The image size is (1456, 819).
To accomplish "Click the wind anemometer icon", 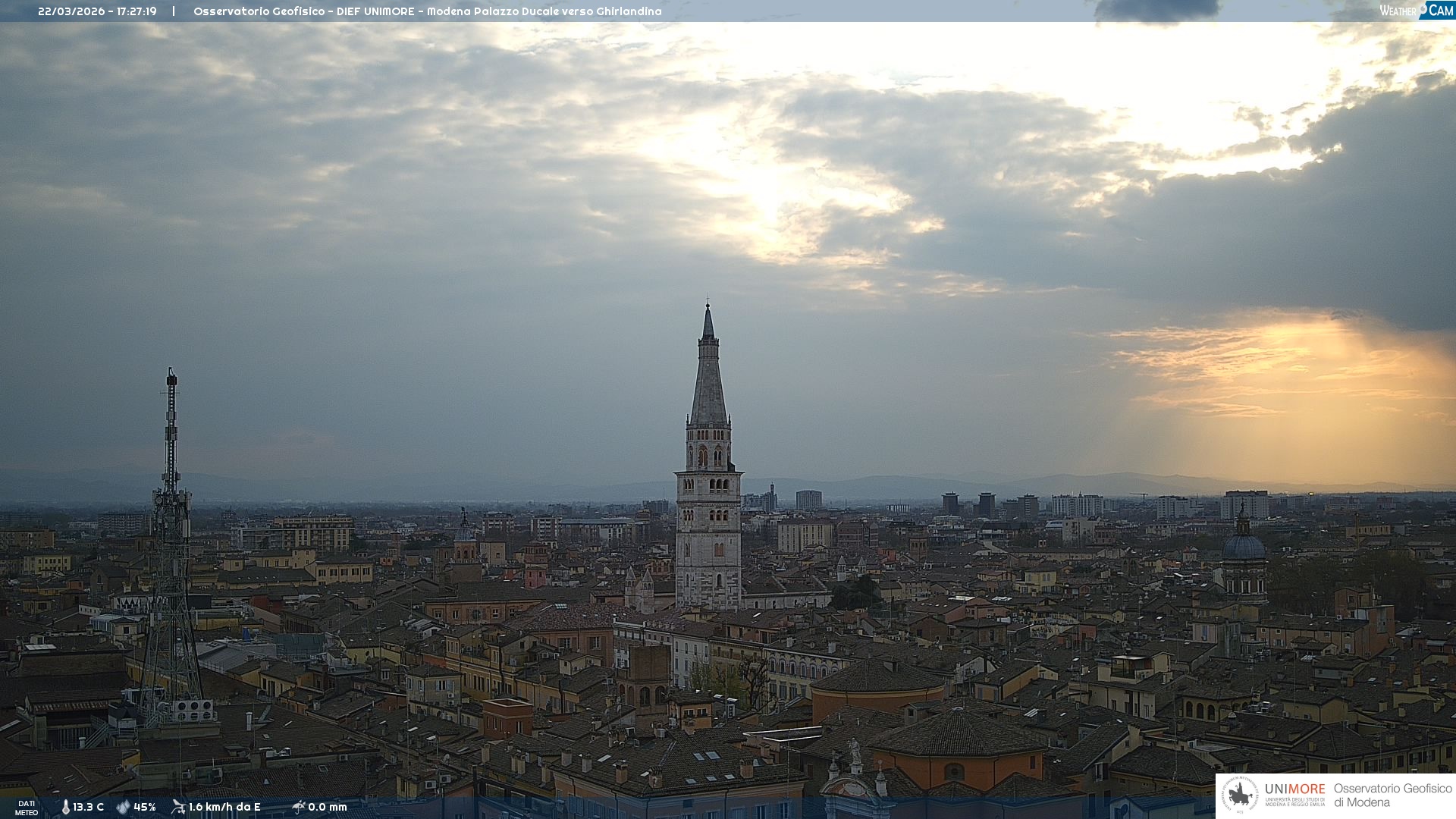I will 178,807.
